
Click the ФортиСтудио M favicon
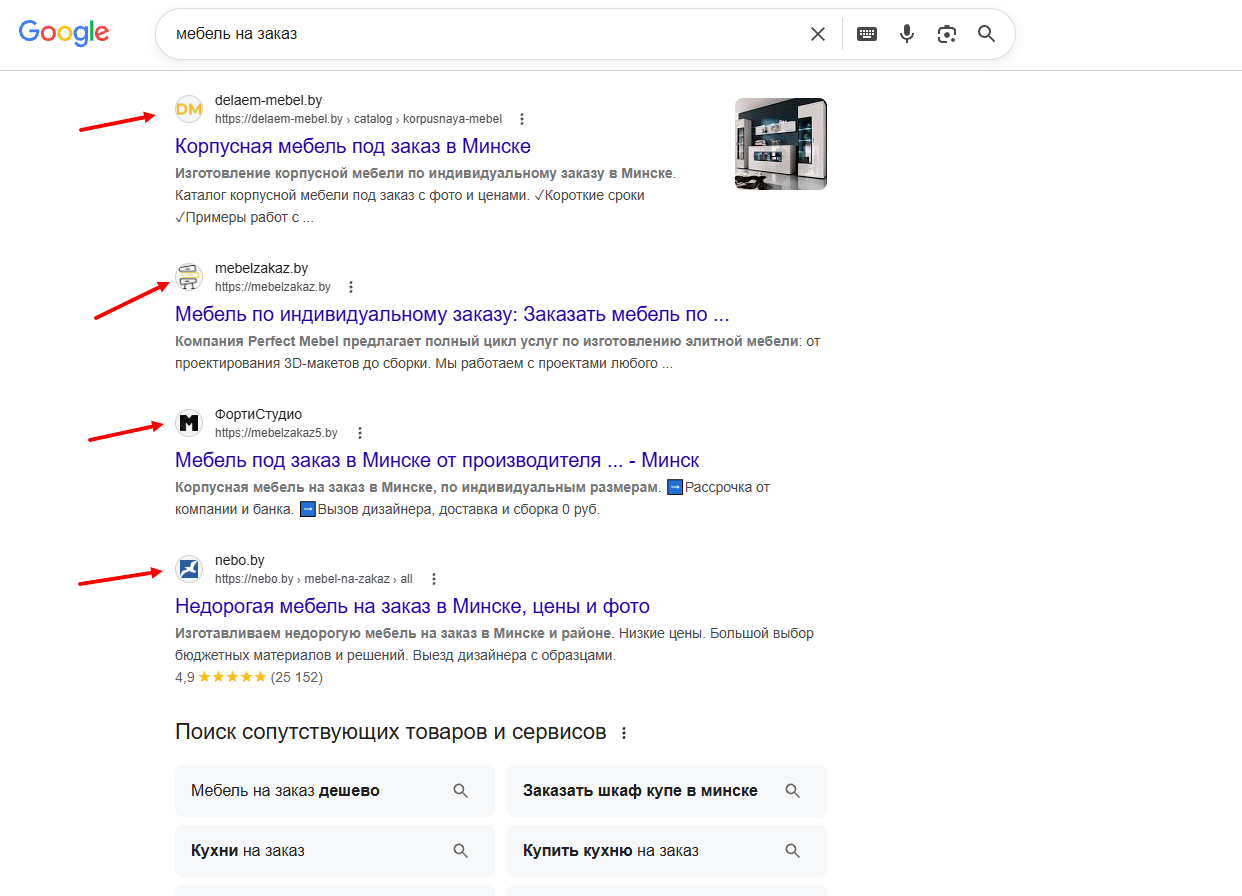(x=189, y=423)
